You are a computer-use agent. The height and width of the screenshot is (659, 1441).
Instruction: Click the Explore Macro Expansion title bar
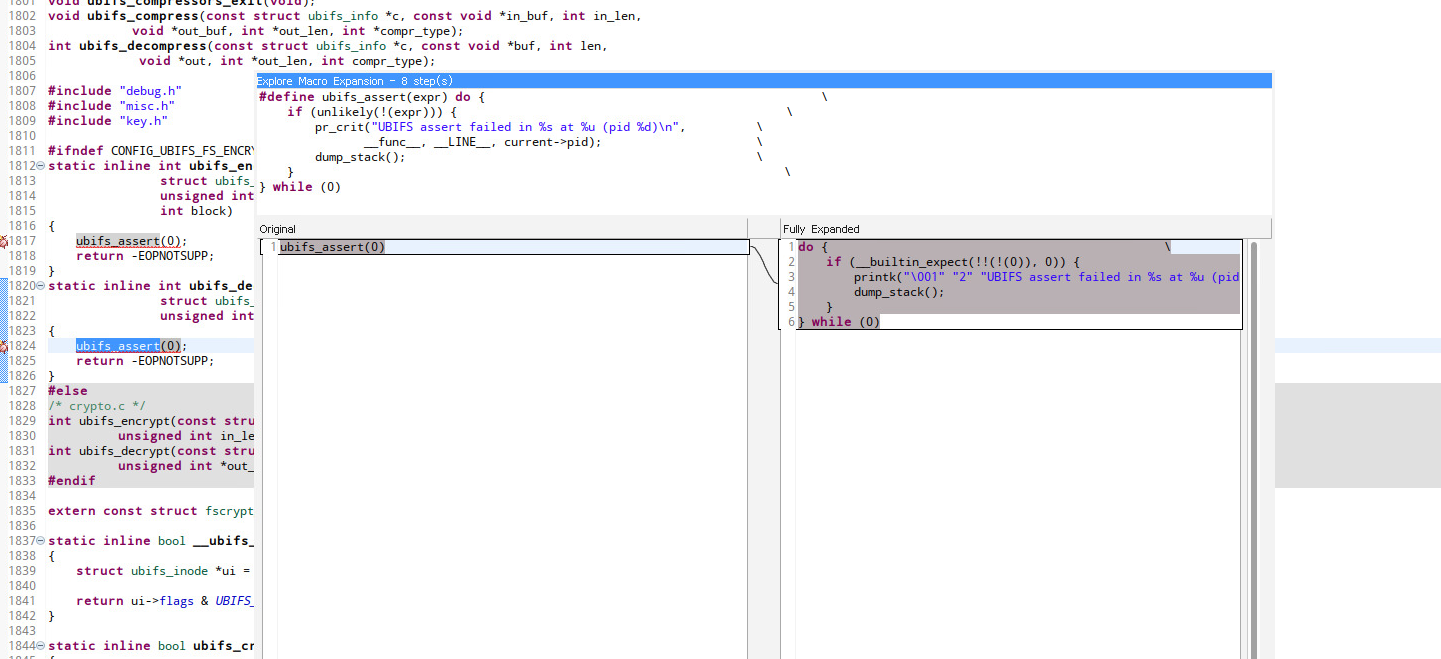pyautogui.click(x=764, y=81)
